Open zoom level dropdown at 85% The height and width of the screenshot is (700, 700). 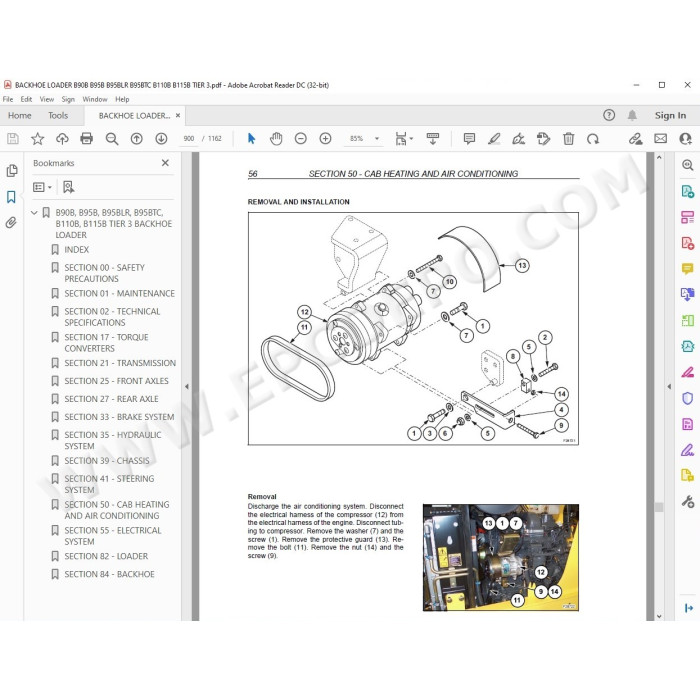[377, 139]
